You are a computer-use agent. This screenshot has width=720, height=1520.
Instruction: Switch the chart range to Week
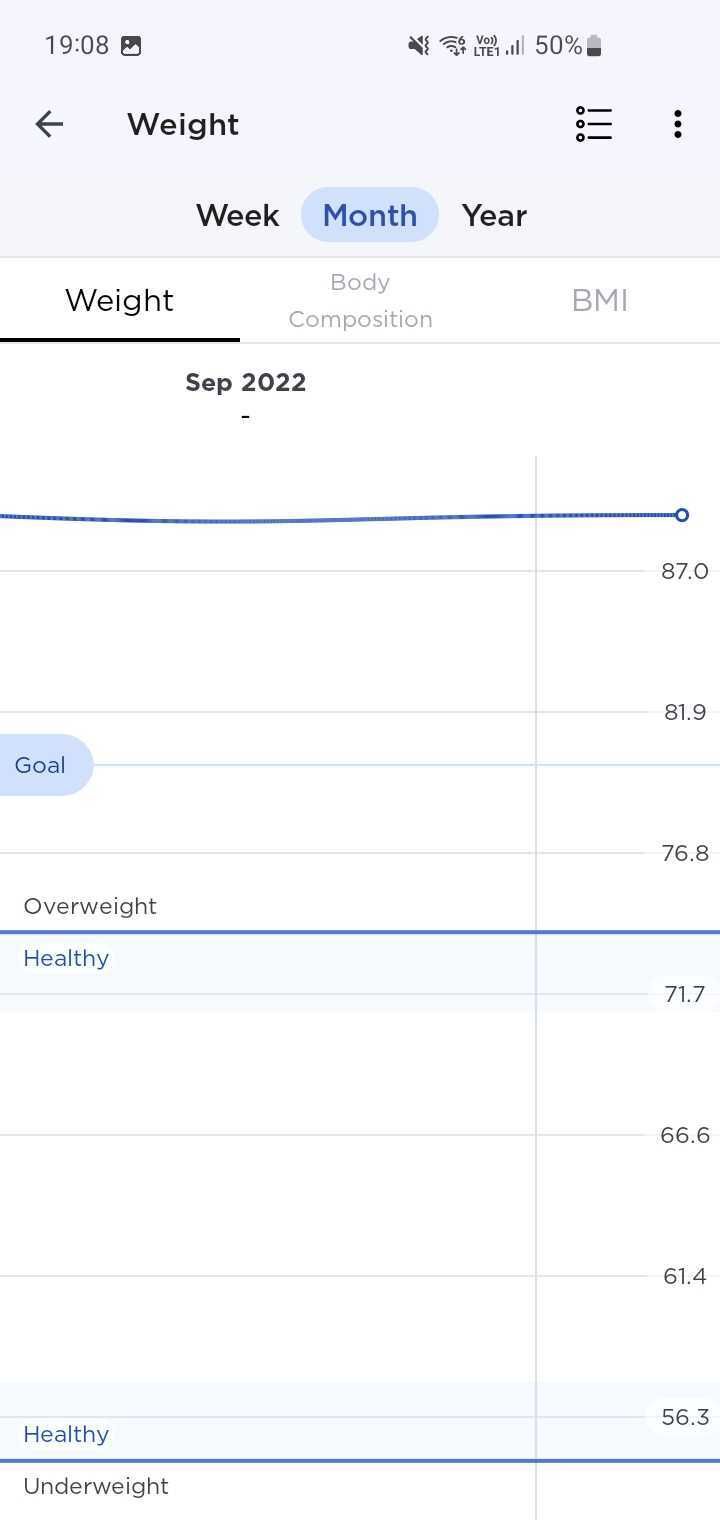(x=237, y=214)
